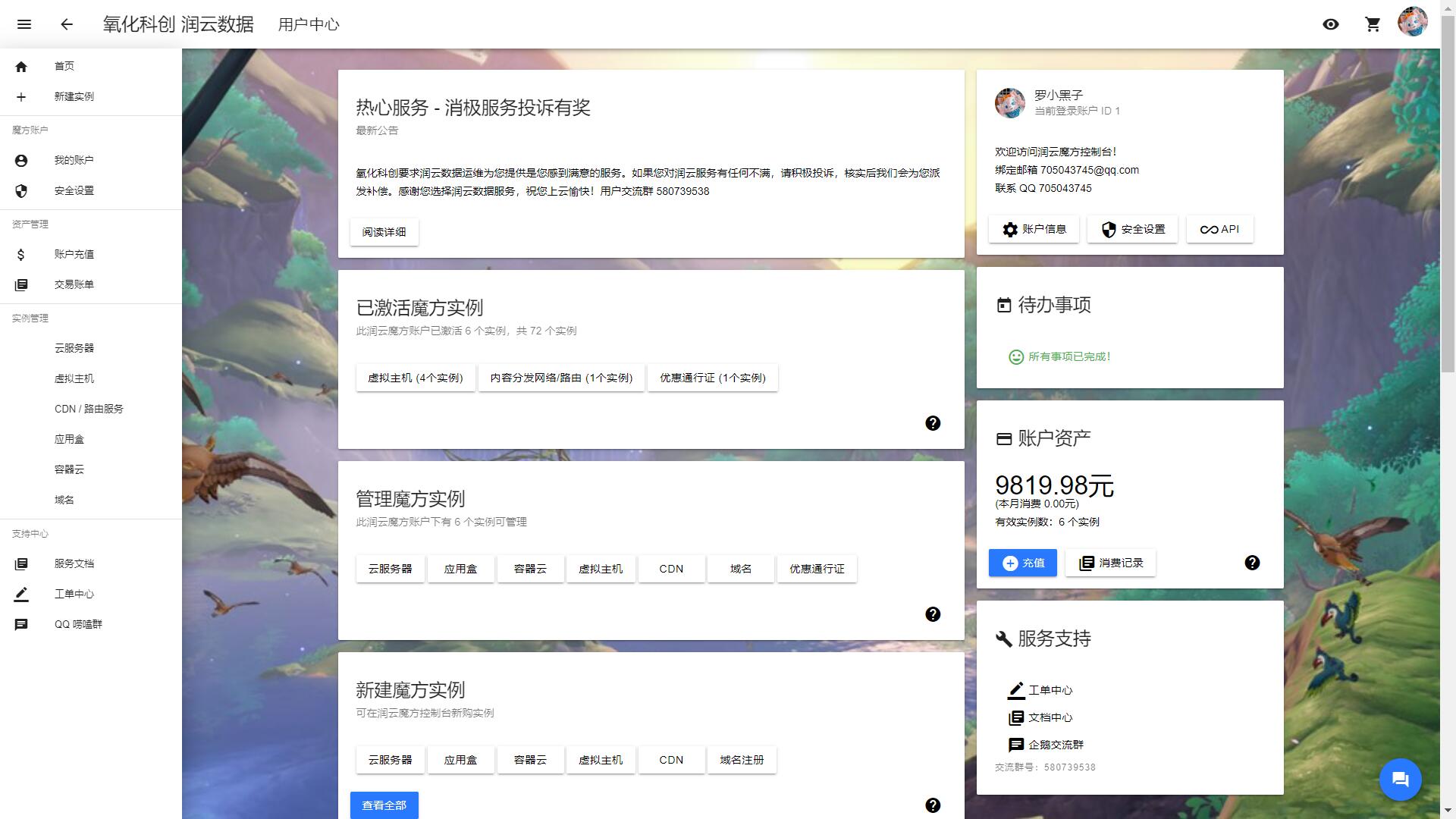The width and height of the screenshot is (1456, 819).
Task: Open 虚拟主机 in sidebar
Action: pyautogui.click(x=91, y=378)
